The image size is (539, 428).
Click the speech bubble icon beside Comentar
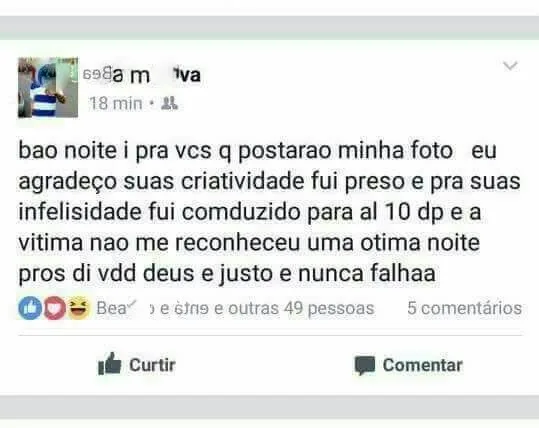[365, 365]
